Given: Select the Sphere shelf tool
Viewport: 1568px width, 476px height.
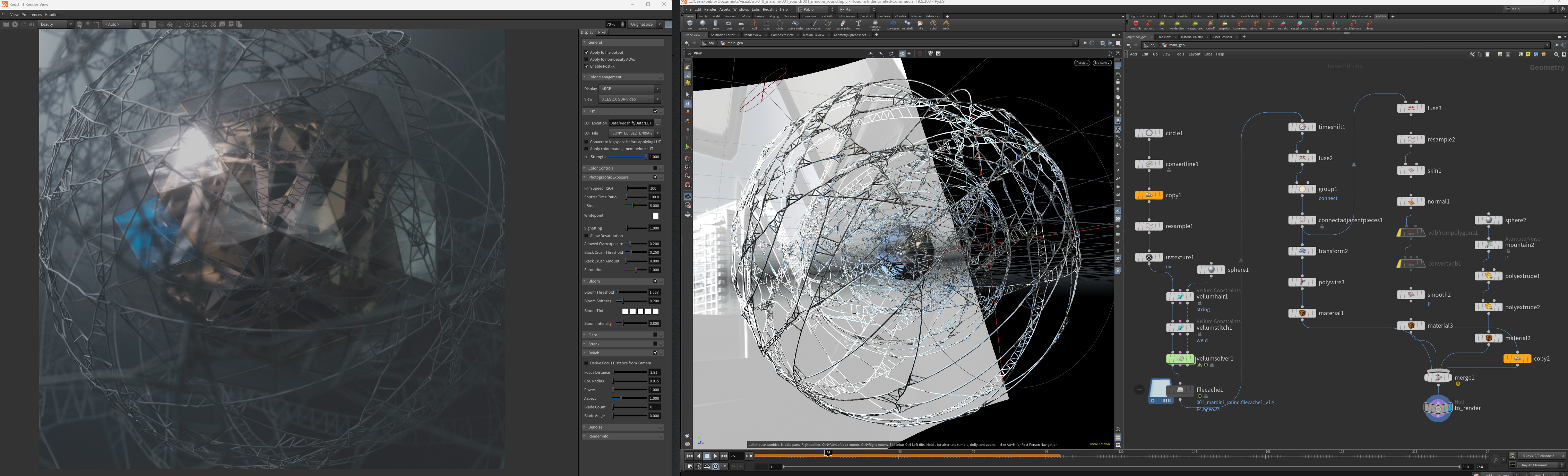Looking at the screenshot, I should coord(703,25).
